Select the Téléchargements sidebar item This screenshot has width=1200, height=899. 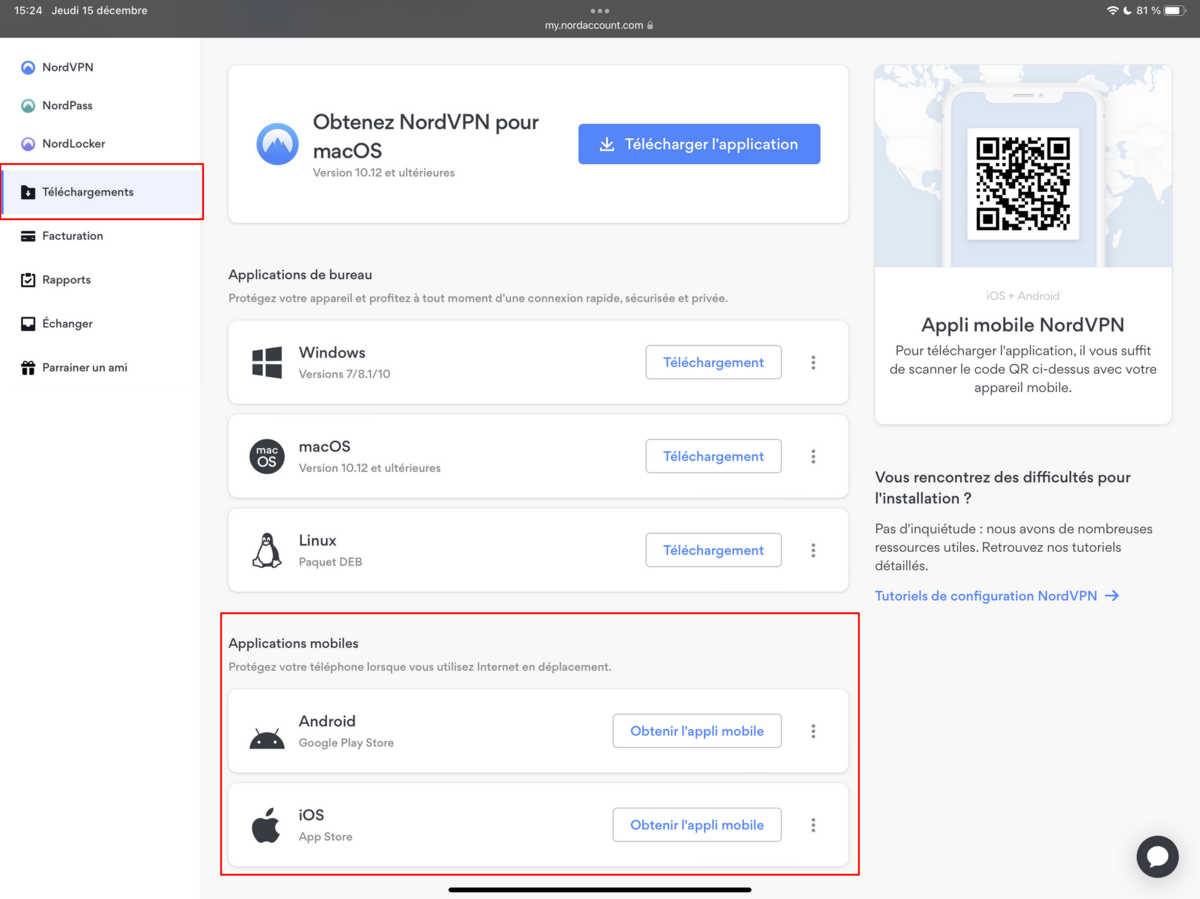tap(100, 192)
